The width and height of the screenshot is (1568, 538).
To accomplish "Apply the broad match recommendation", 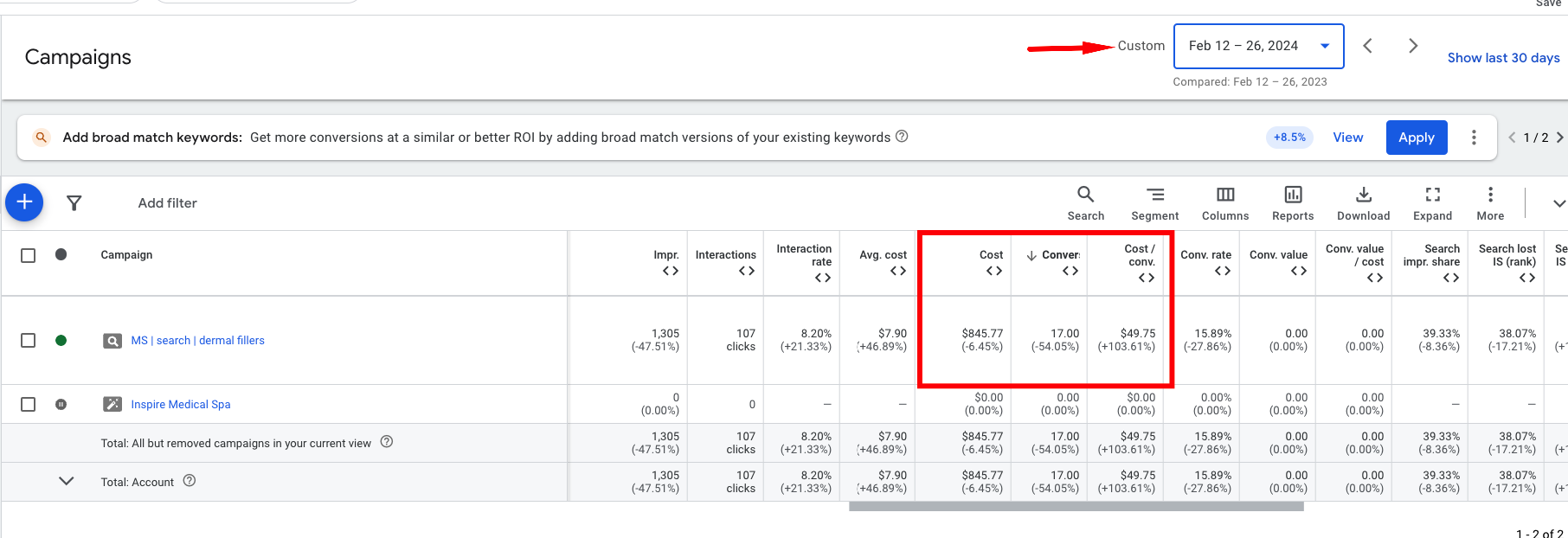I will tap(1417, 138).
